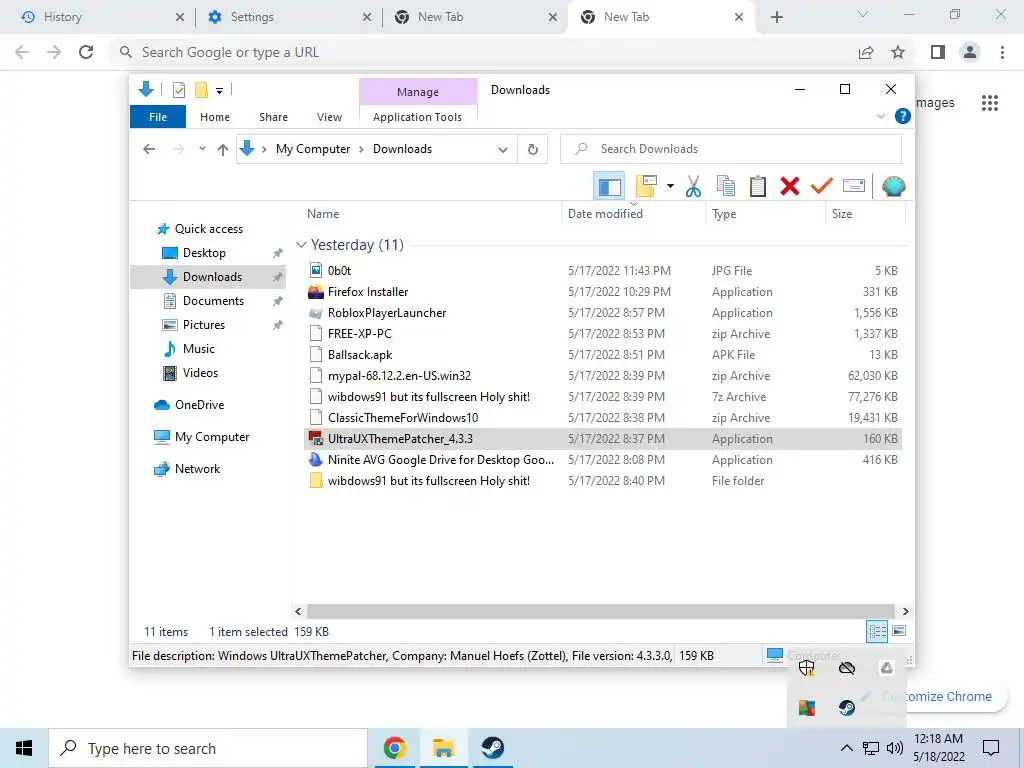1024x768 pixels.
Task: Select Videos in the navigation pane
Action: pos(200,373)
